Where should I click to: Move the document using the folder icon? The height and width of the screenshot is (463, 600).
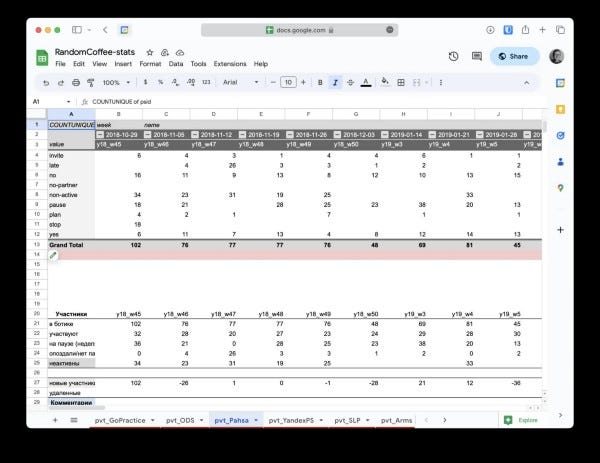click(x=165, y=52)
